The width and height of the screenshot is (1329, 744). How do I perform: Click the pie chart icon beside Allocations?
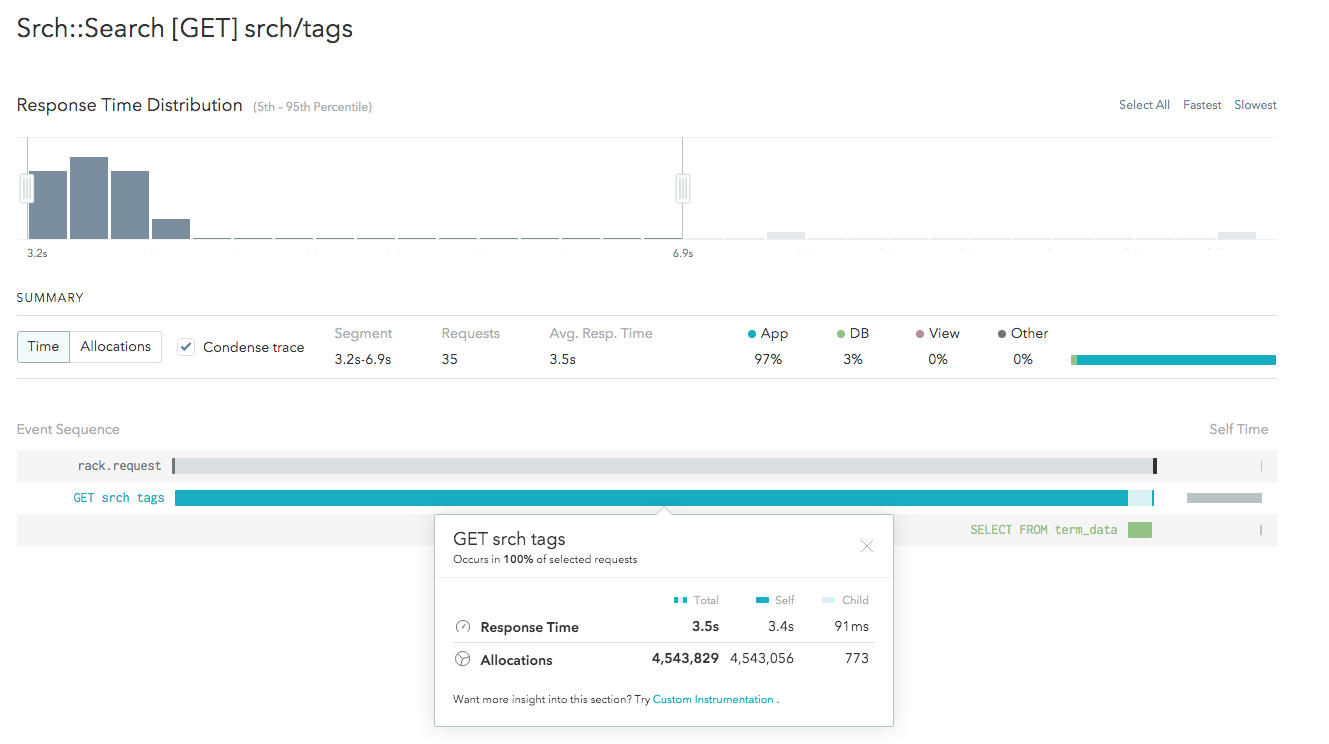463,659
